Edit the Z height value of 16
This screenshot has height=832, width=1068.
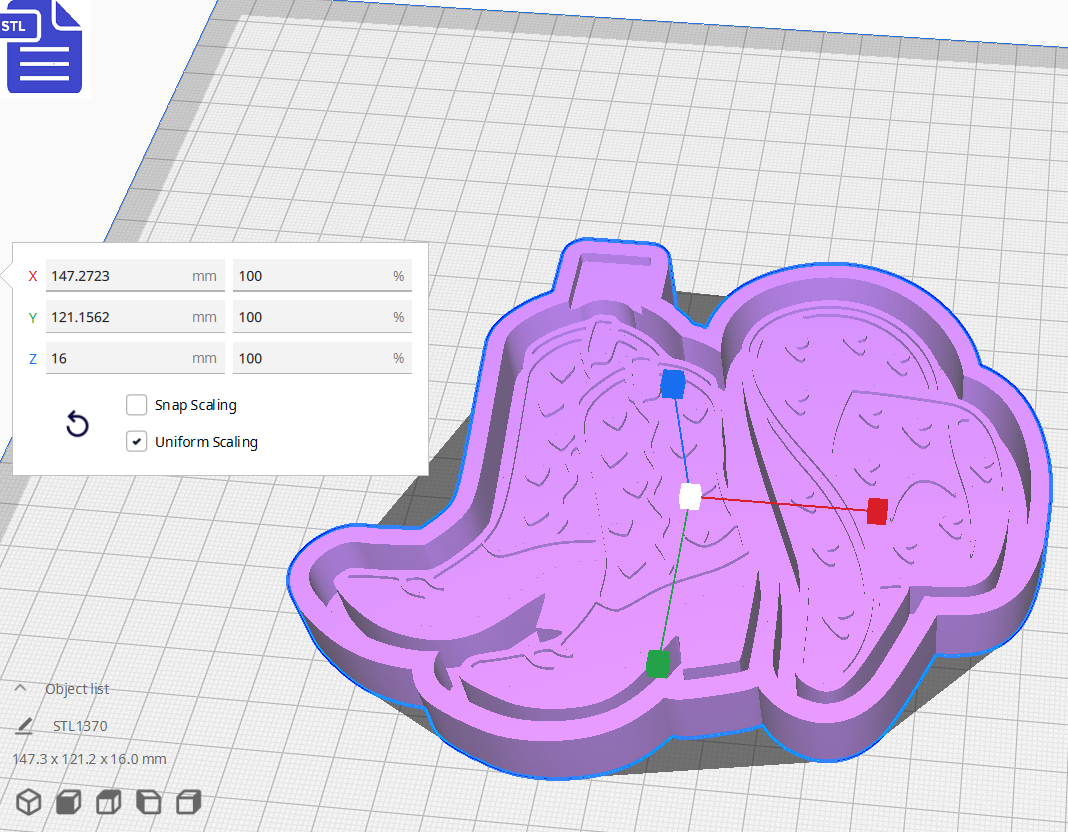135,357
